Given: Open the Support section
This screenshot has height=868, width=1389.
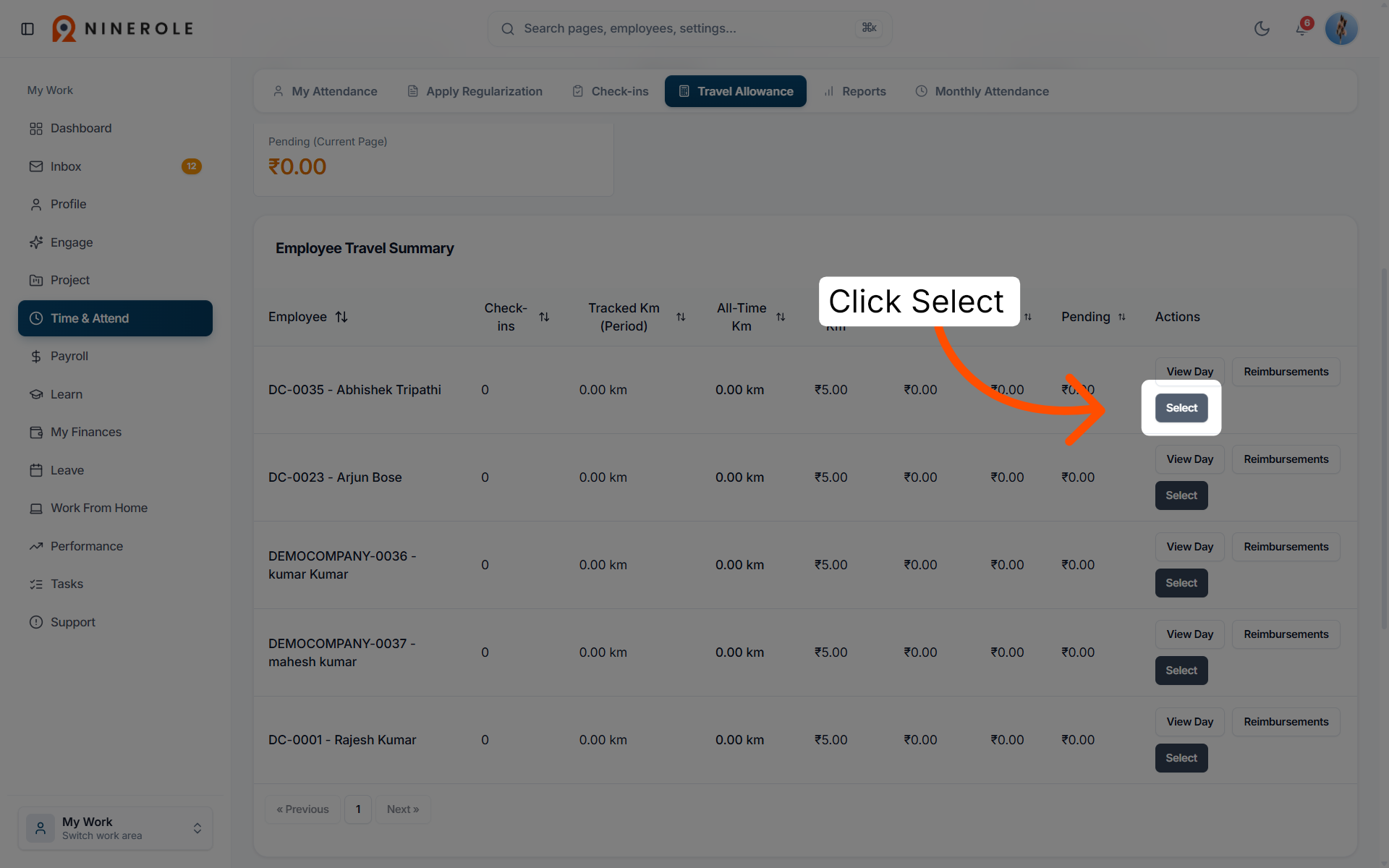Looking at the screenshot, I should click(x=115, y=622).
